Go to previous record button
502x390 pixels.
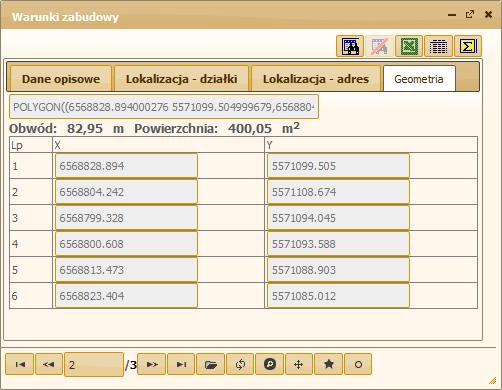point(49,364)
